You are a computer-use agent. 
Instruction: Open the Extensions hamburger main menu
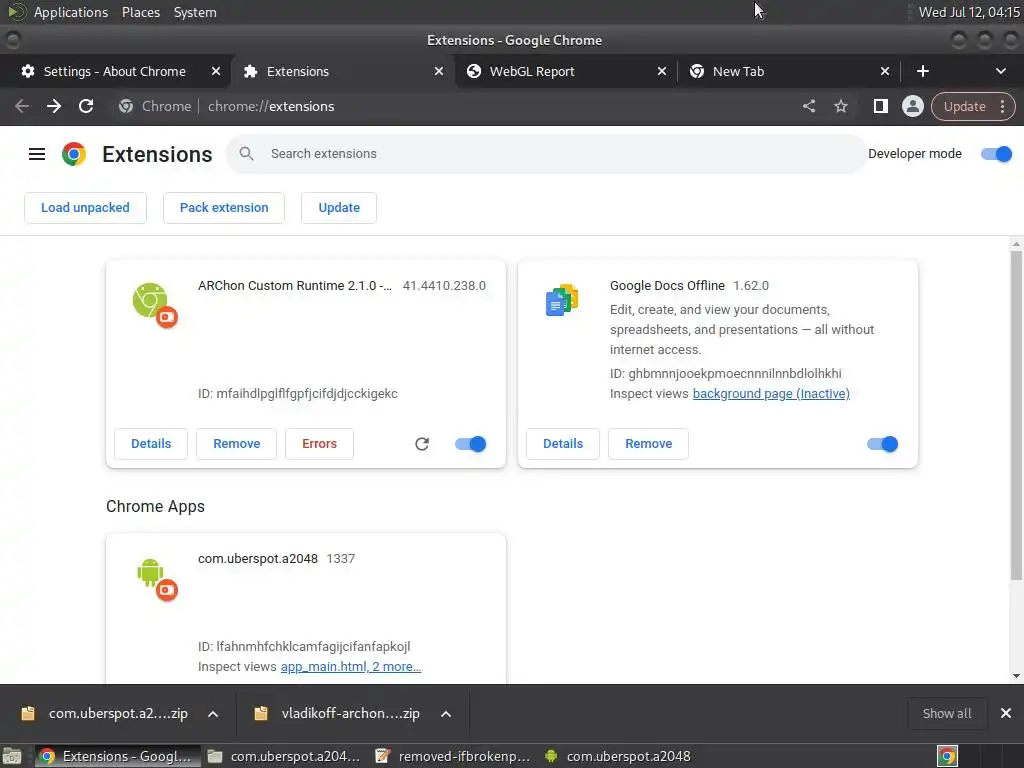click(x=37, y=154)
